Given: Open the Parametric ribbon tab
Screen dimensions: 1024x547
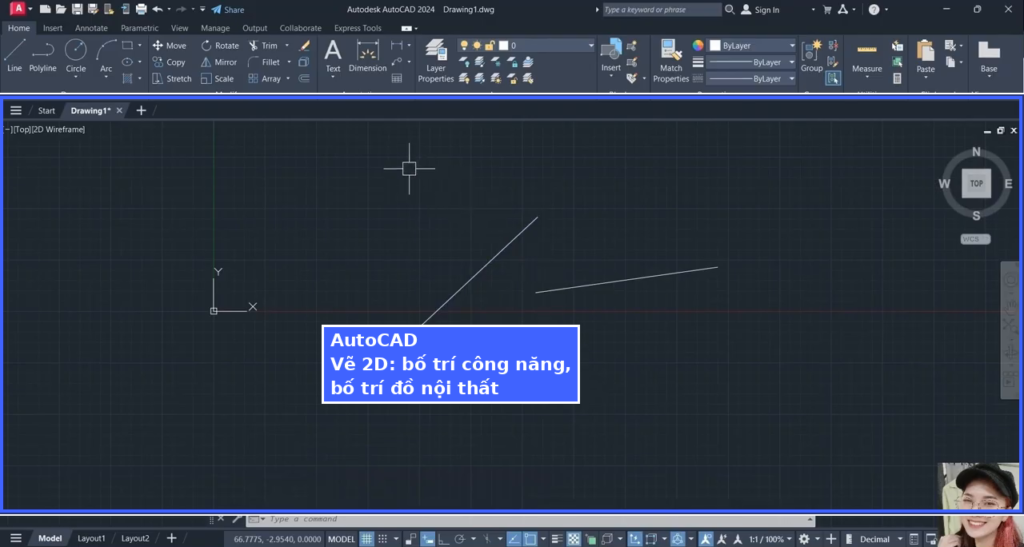Looking at the screenshot, I should (139, 28).
